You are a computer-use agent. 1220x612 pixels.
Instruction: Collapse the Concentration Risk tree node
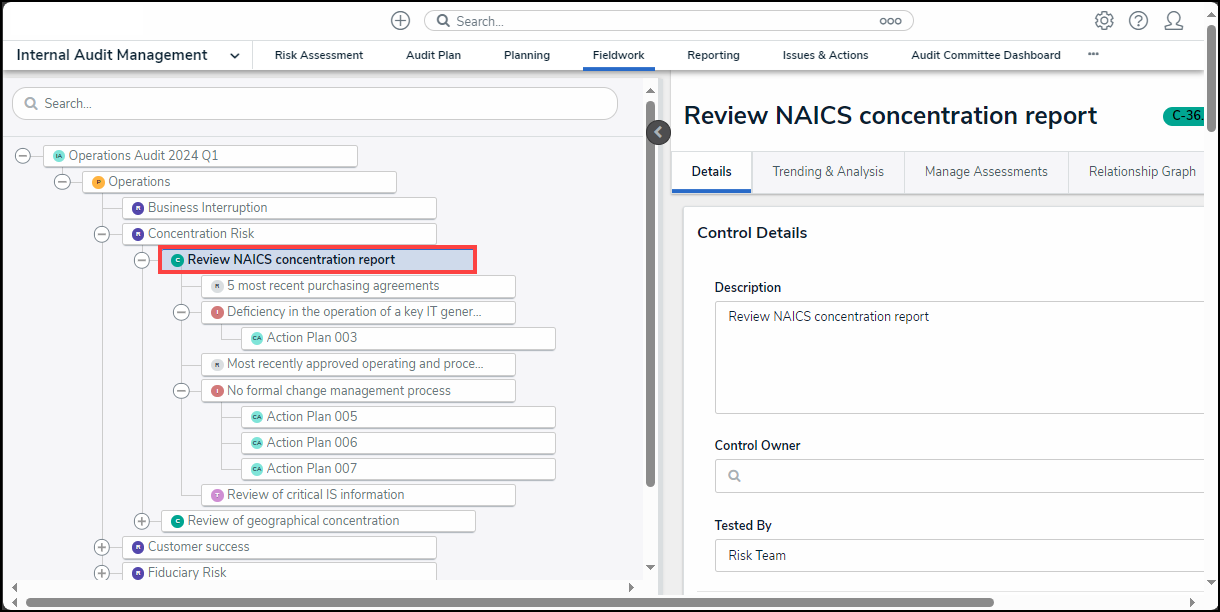click(x=102, y=234)
